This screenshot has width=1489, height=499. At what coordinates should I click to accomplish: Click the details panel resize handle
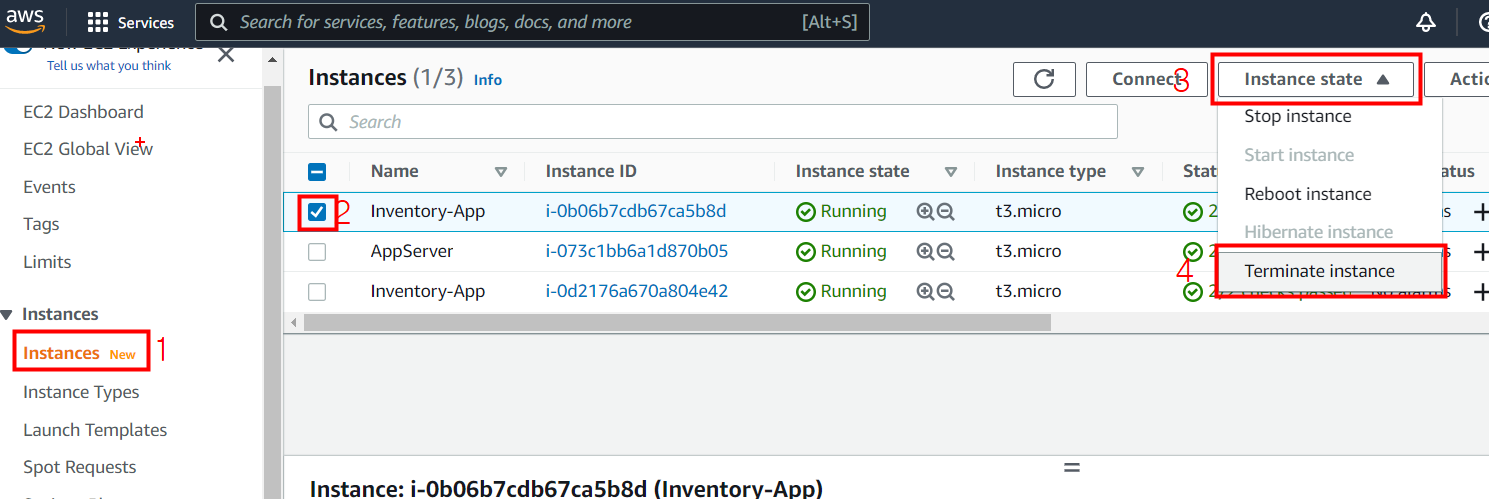pyautogui.click(x=1072, y=467)
